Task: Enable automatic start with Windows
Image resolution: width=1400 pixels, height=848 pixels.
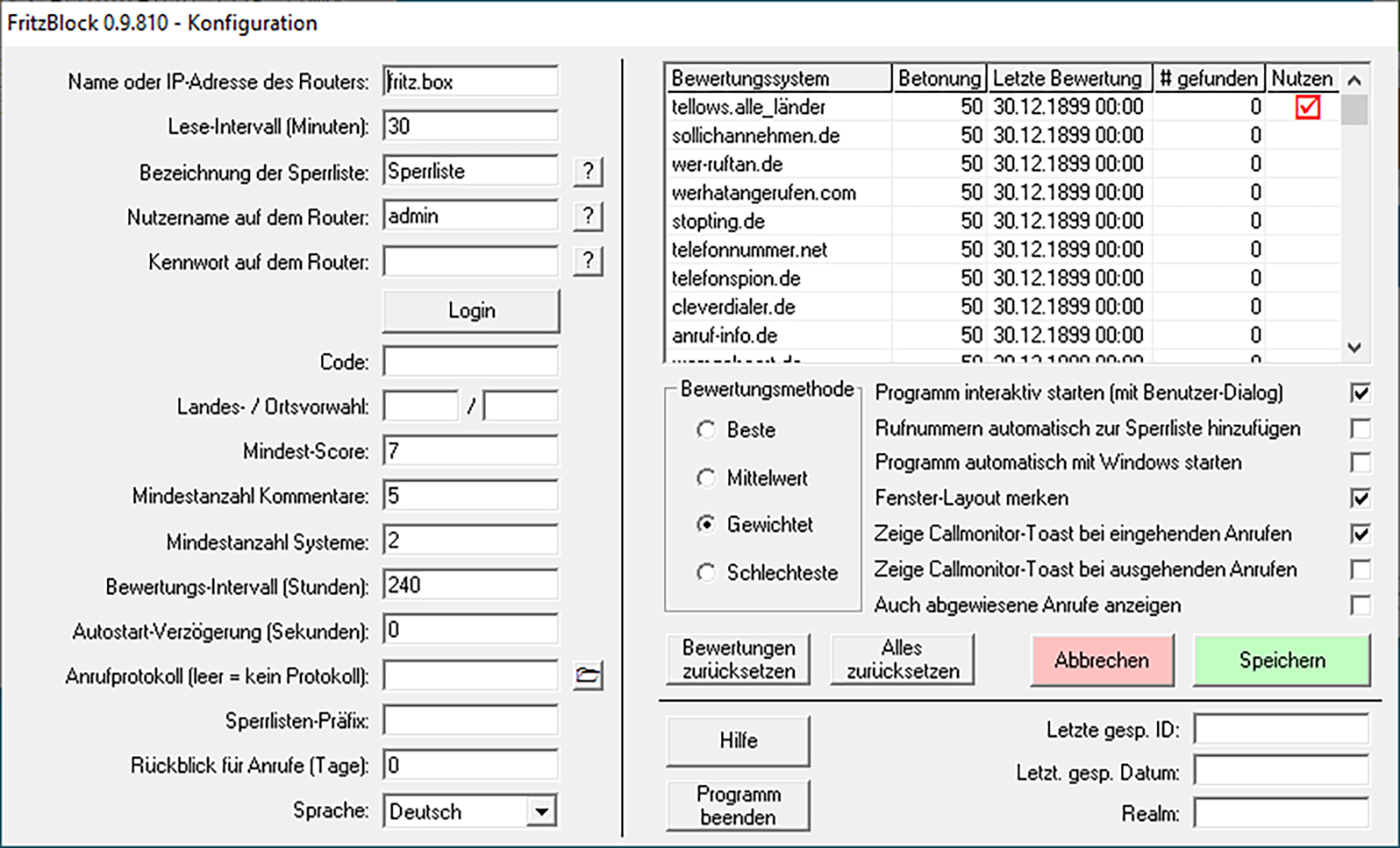Action: point(1360,462)
